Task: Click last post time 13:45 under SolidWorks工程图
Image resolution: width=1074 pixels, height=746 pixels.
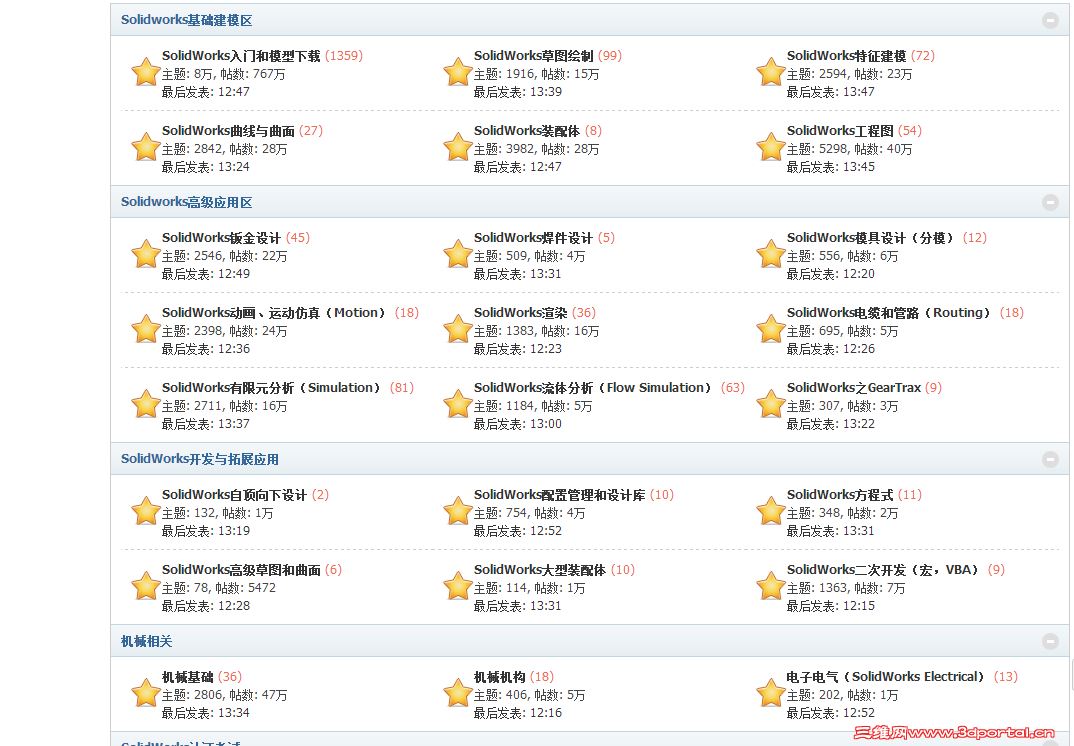Action: pyautogui.click(x=859, y=166)
